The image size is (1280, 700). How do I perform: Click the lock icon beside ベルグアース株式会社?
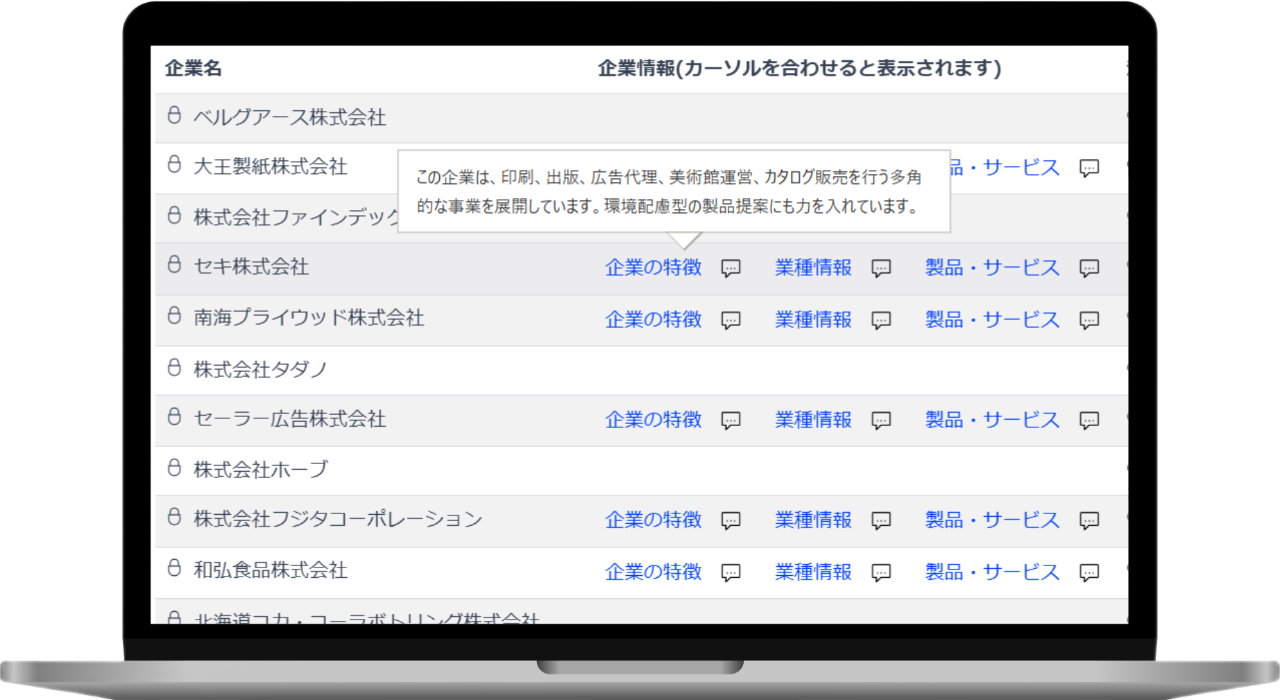(174, 116)
